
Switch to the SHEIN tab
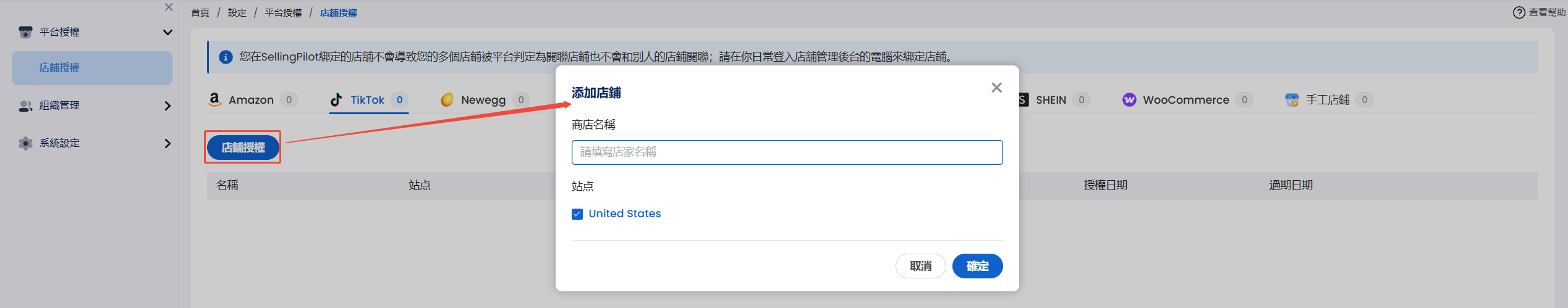(1054, 99)
